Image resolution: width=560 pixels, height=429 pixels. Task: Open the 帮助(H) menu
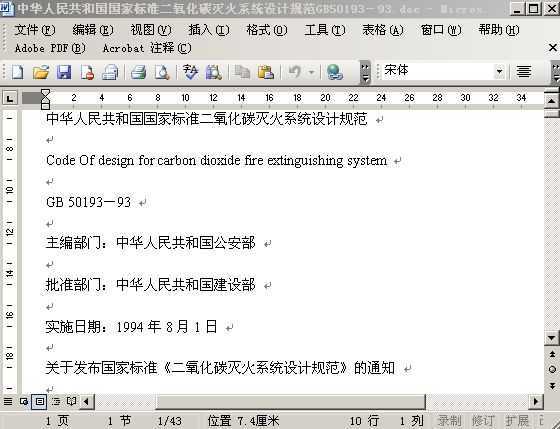pyautogui.click(x=499, y=30)
